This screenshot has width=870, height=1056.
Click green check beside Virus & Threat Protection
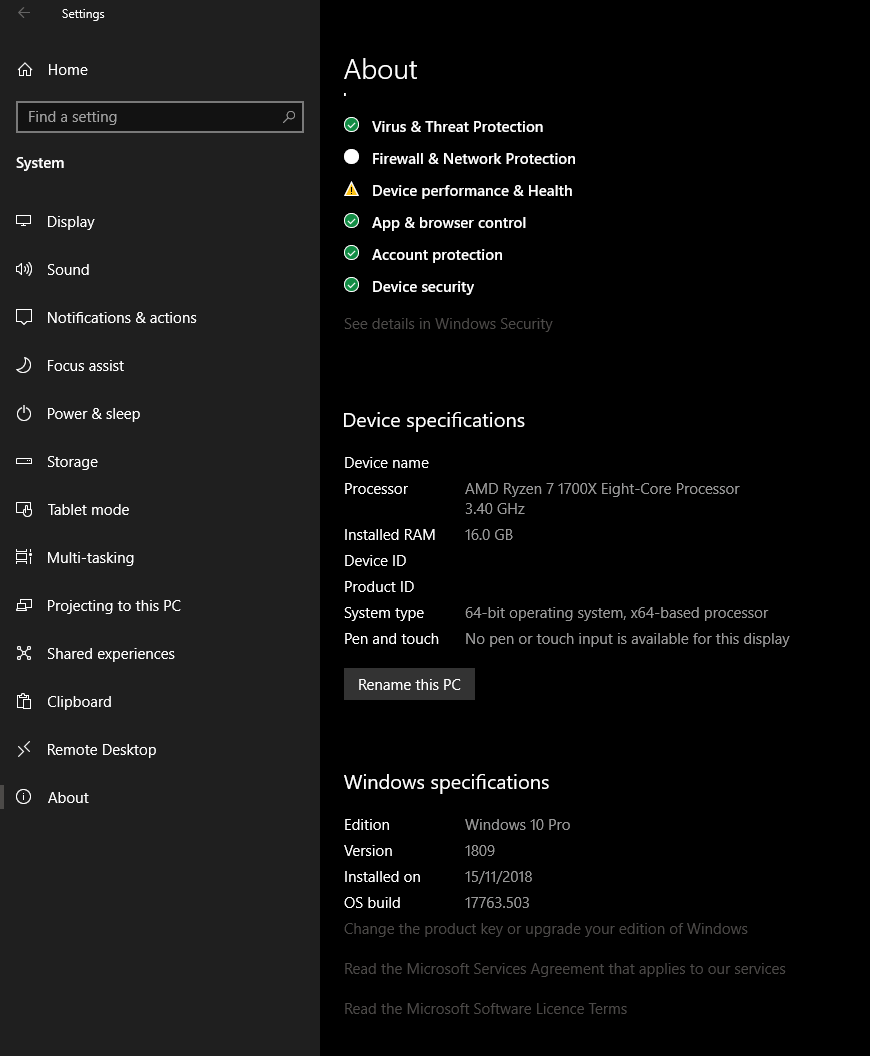[352, 125]
